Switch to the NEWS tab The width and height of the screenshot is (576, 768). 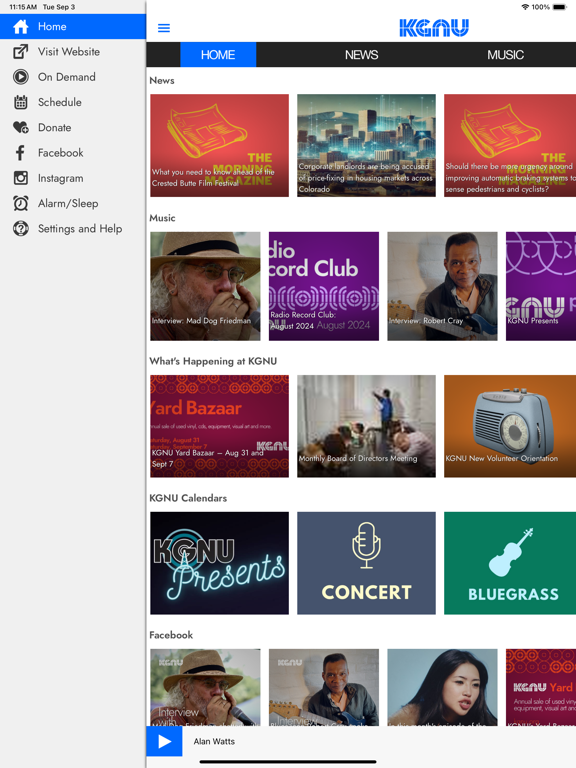361,54
